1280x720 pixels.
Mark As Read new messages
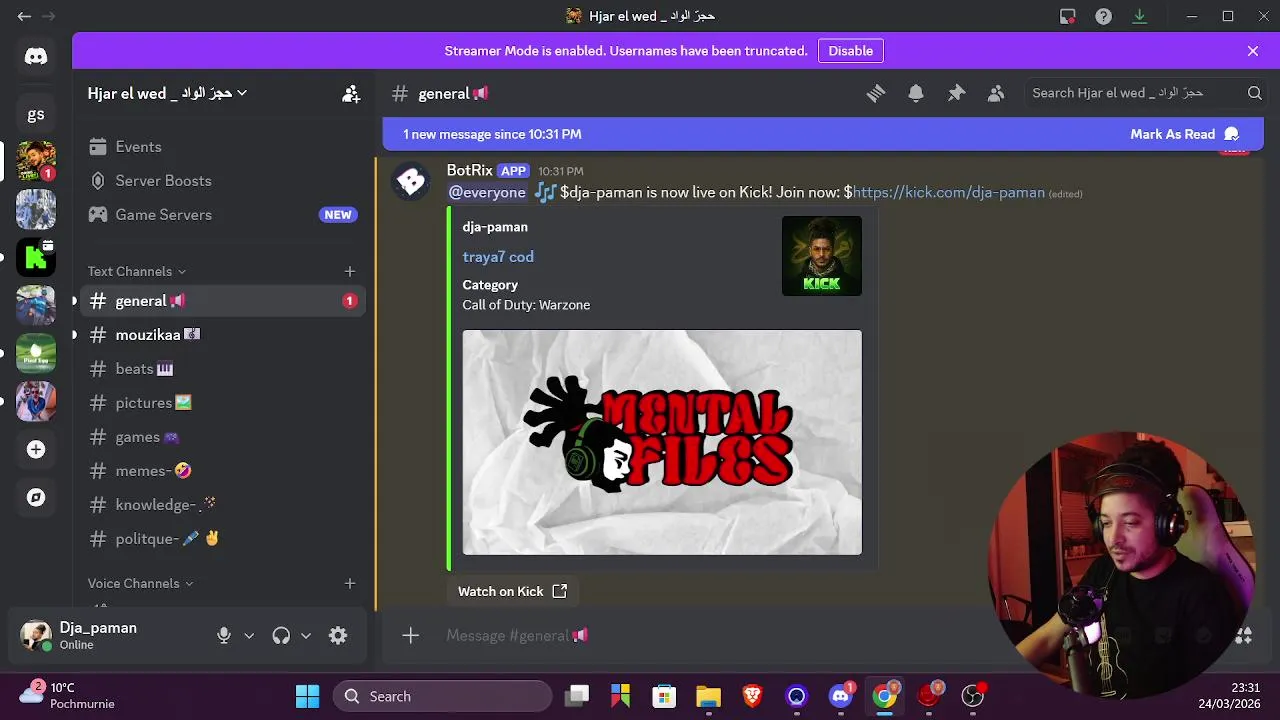point(1184,134)
